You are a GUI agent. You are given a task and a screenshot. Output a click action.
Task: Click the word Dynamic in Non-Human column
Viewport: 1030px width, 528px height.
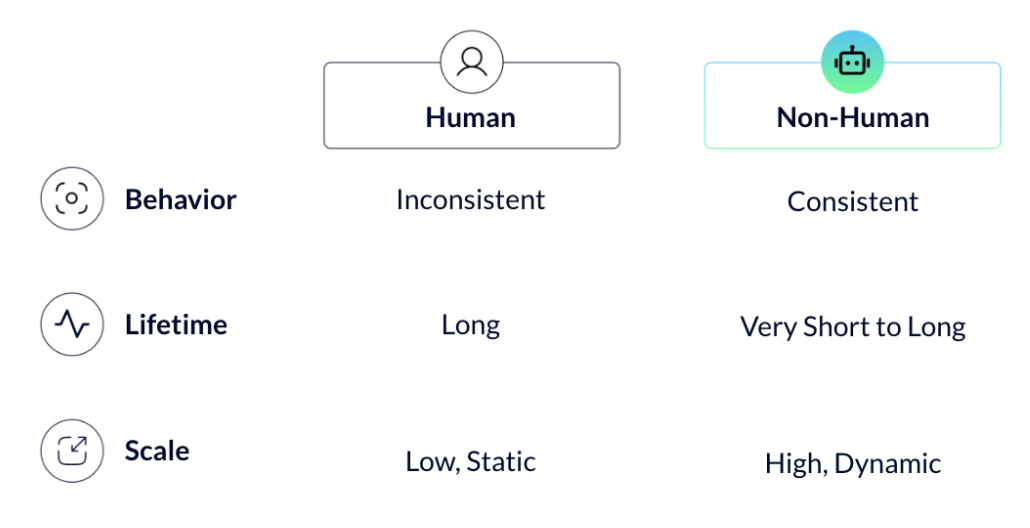pyautogui.click(x=887, y=464)
